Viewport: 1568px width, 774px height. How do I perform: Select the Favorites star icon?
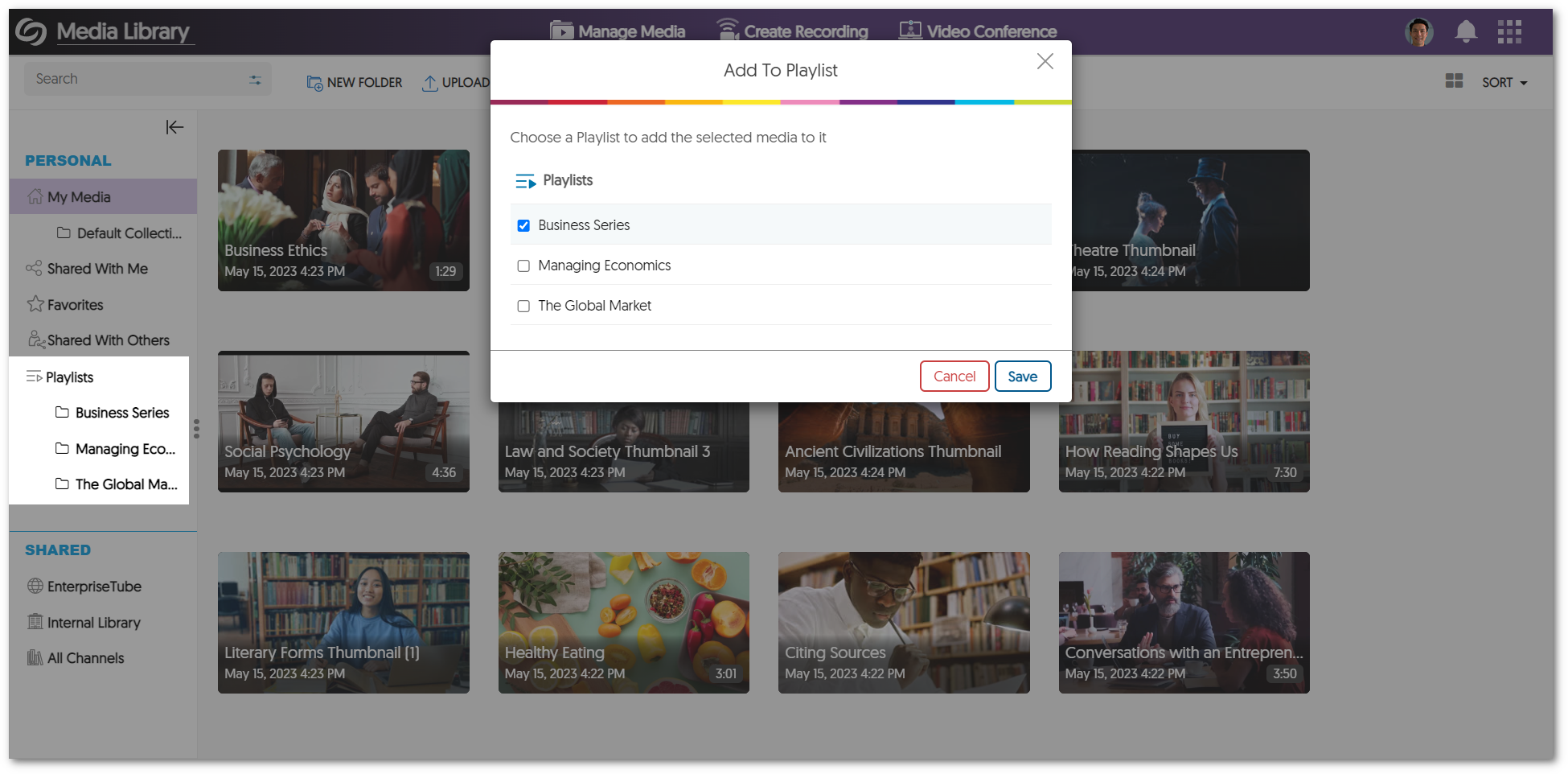(x=35, y=304)
